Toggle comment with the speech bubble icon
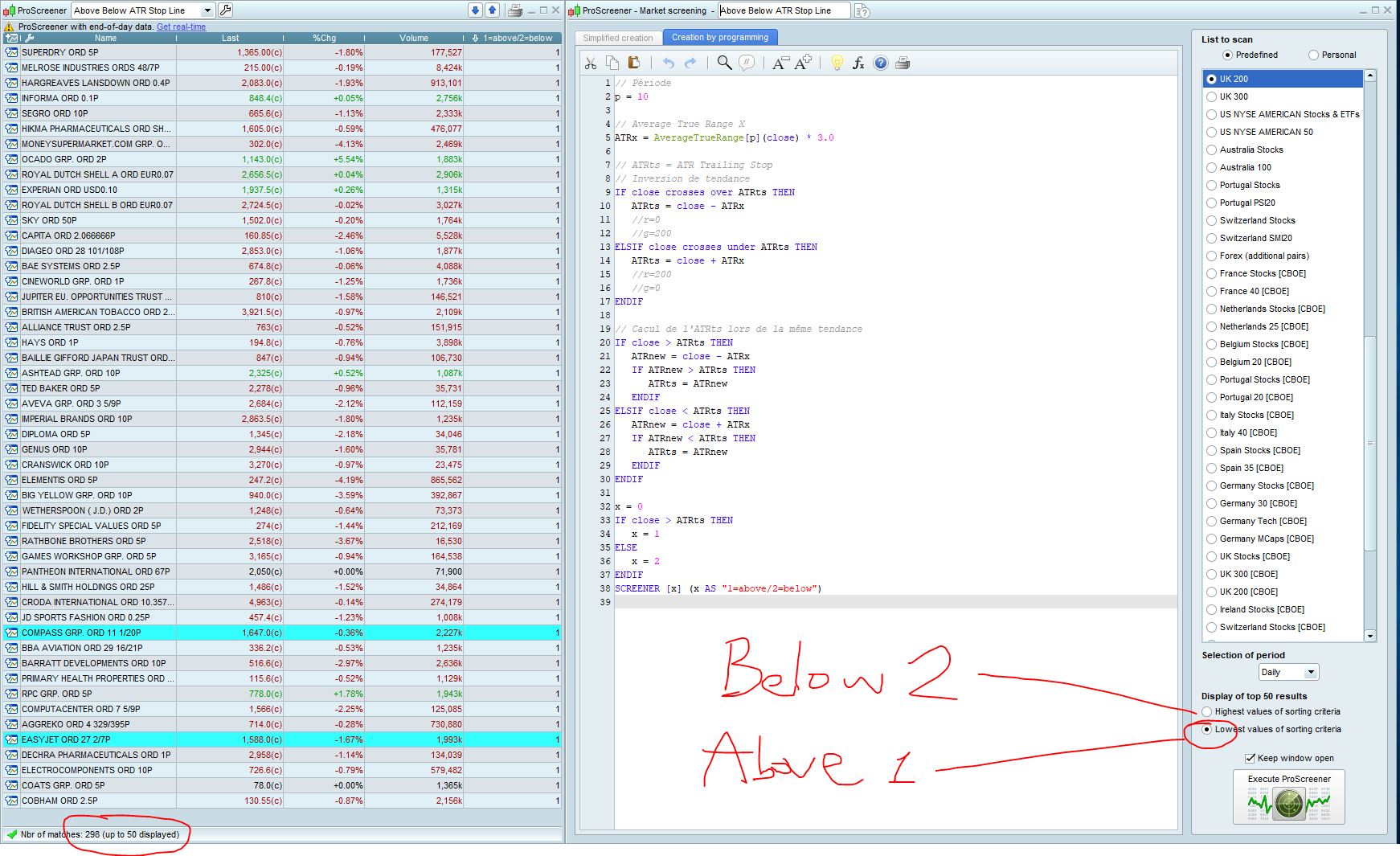Screen dimensions: 1400x856 (x=747, y=63)
